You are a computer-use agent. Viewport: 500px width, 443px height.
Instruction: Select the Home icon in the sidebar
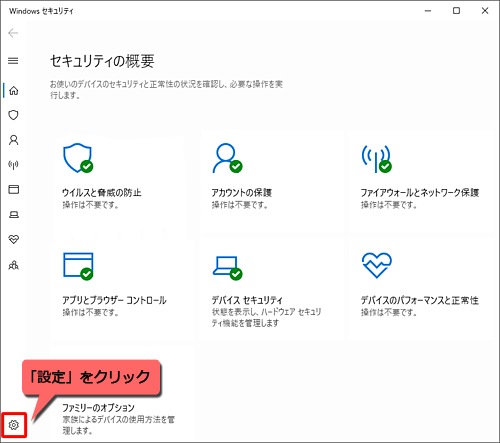(x=14, y=90)
